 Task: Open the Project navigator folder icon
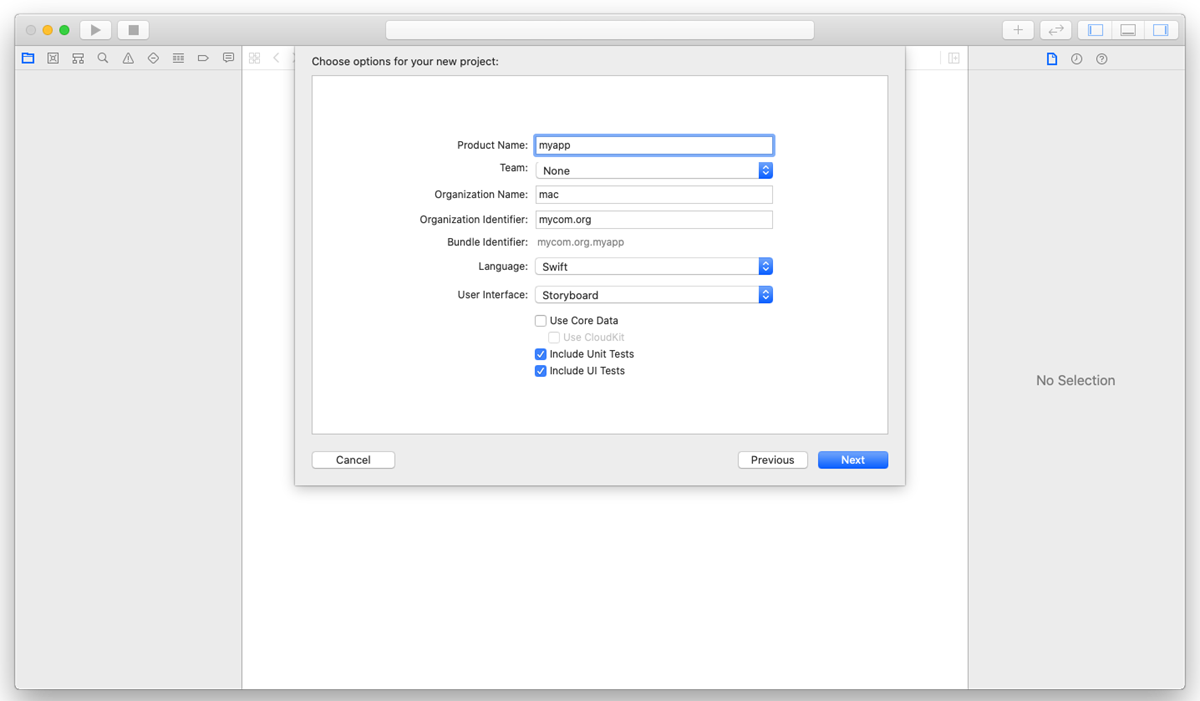(28, 58)
